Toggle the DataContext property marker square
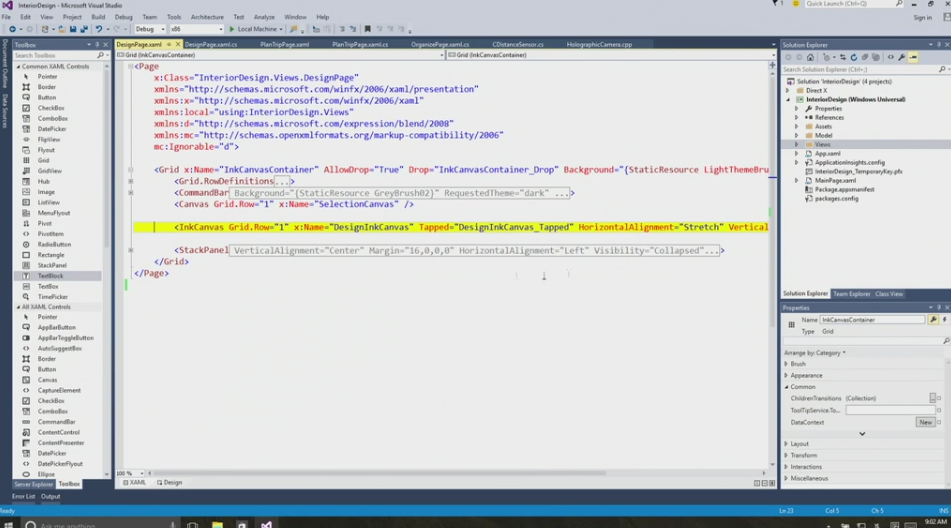The height and width of the screenshot is (528, 951). [x=940, y=423]
